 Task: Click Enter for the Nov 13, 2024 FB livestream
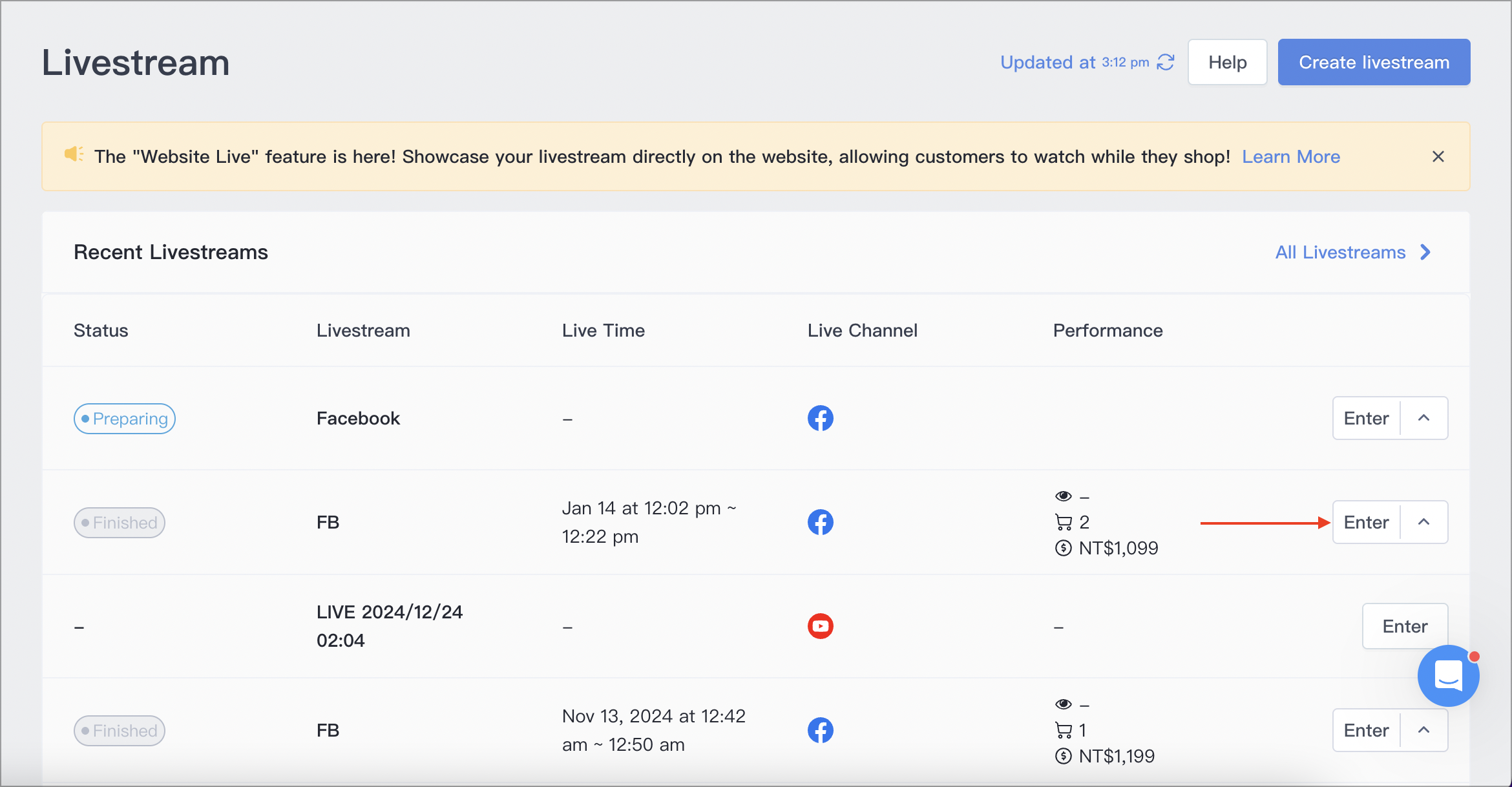coord(1367,730)
